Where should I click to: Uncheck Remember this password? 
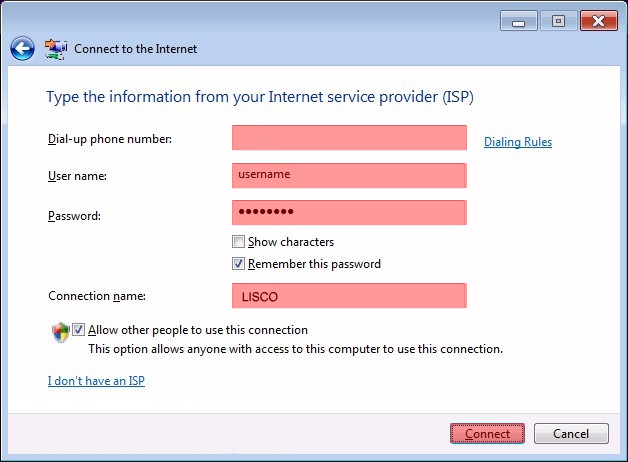(238, 264)
